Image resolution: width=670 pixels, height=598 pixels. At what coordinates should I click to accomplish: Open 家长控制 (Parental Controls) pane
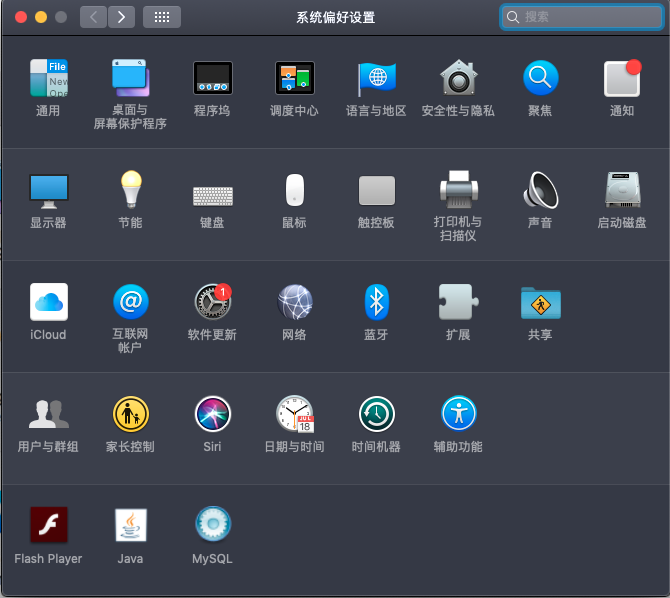[131, 414]
